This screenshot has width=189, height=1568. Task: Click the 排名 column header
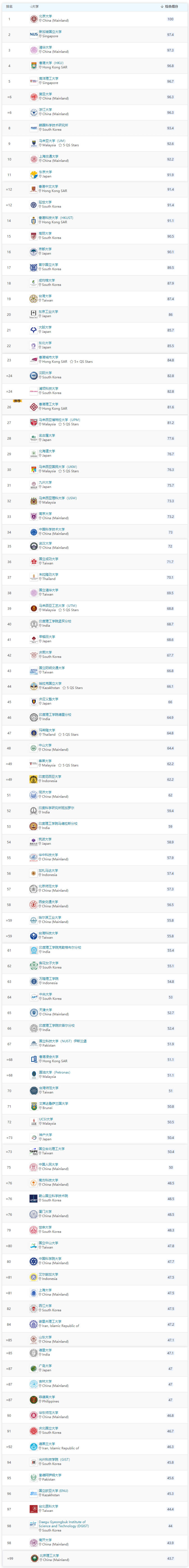pyautogui.click(x=9, y=7)
